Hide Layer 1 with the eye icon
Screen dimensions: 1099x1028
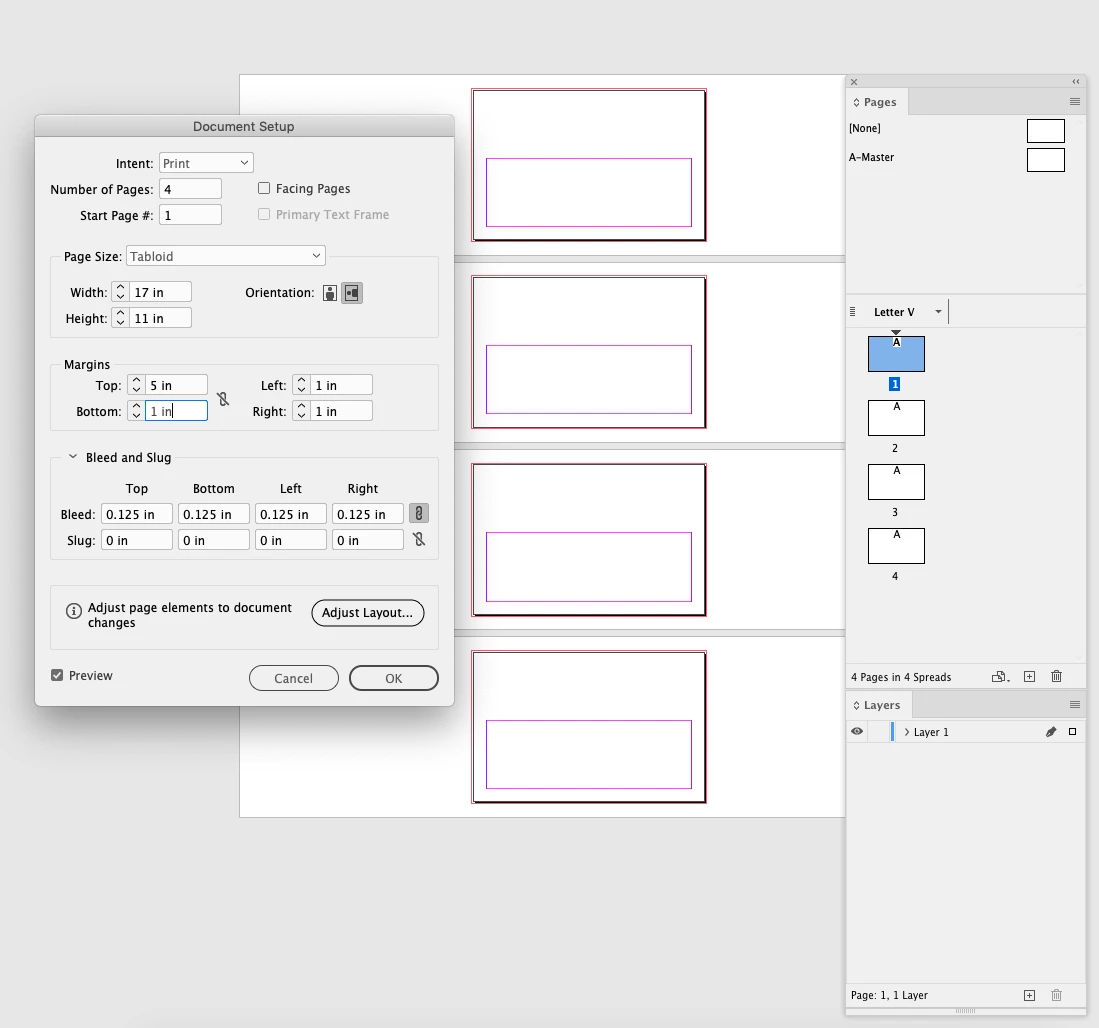pyautogui.click(x=856, y=731)
